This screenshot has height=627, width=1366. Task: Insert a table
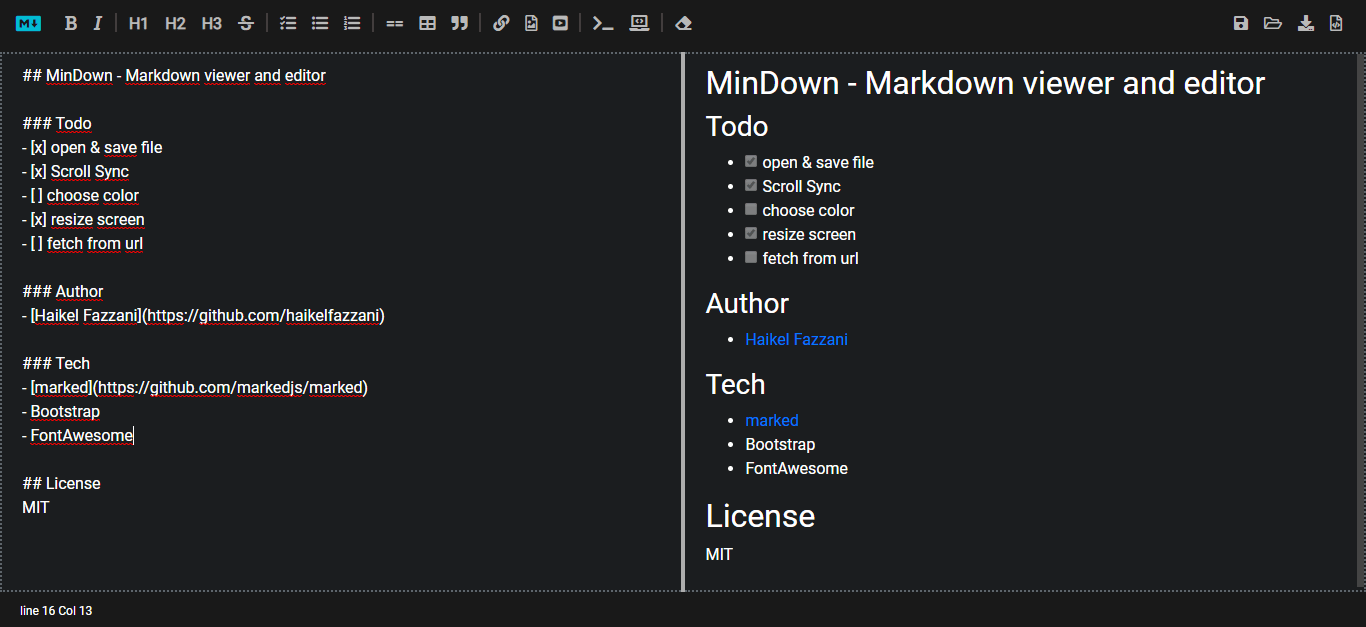(427, 23)
